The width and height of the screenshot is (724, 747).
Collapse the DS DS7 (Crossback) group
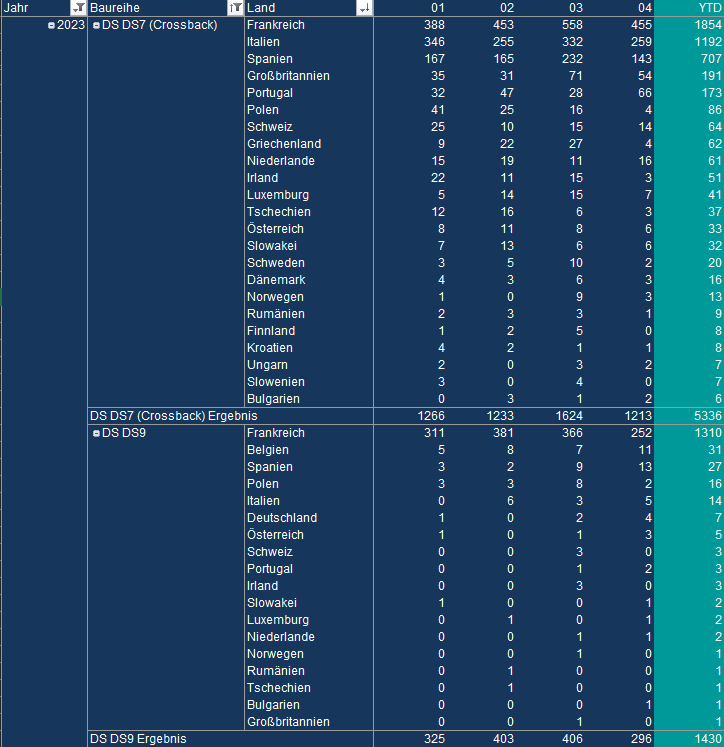tap(96, 25)
